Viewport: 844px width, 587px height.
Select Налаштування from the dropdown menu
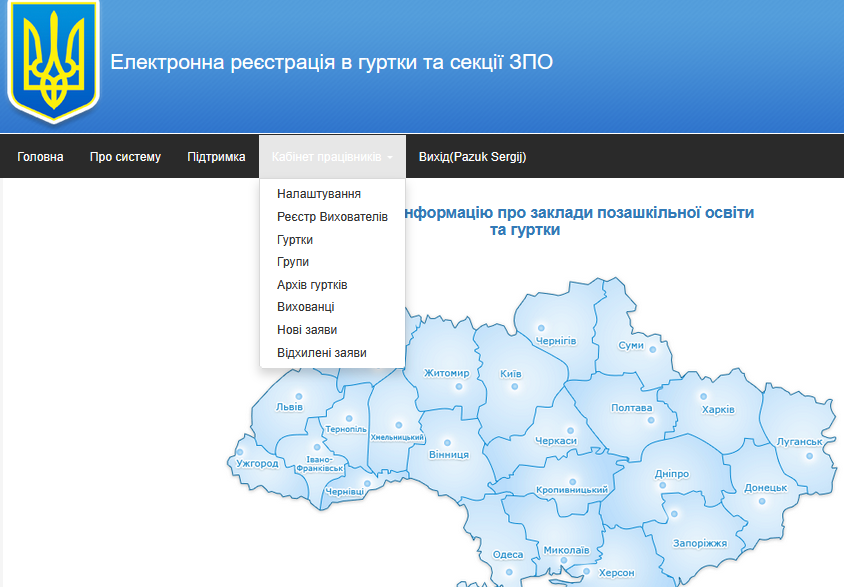(319, 194)
